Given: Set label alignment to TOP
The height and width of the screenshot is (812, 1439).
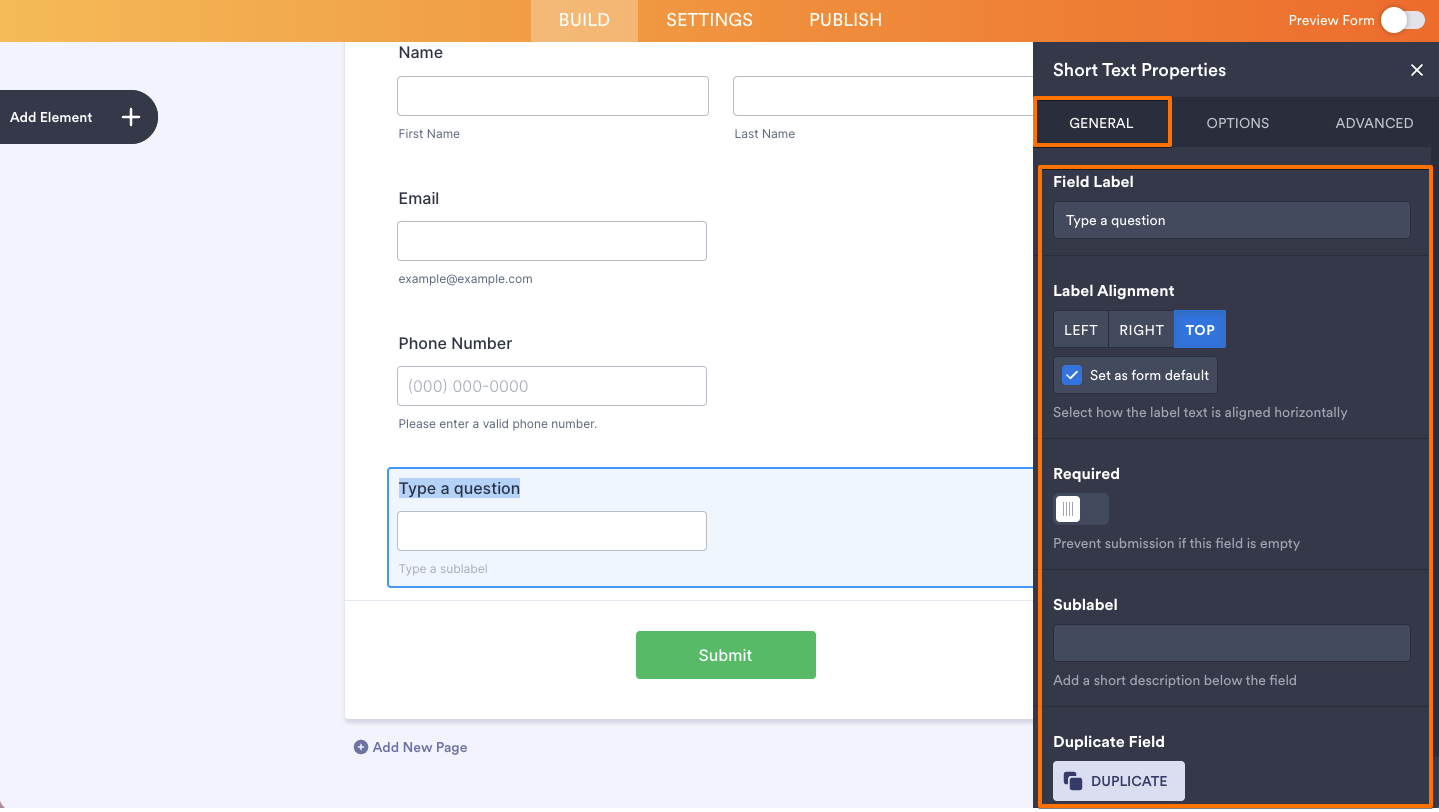Looking at the screenshot, I should 1200,330.
